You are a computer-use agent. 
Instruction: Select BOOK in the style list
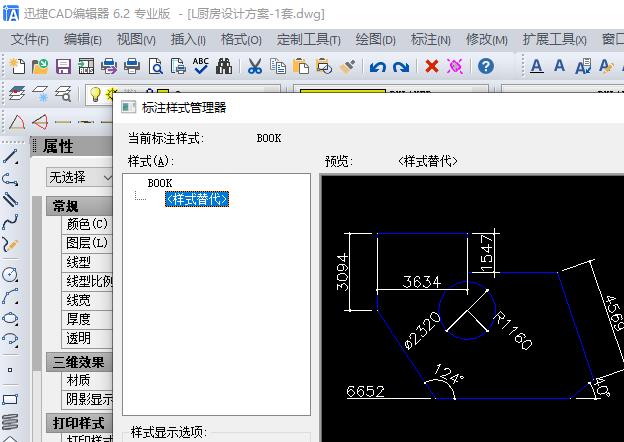tap(160, 183)
